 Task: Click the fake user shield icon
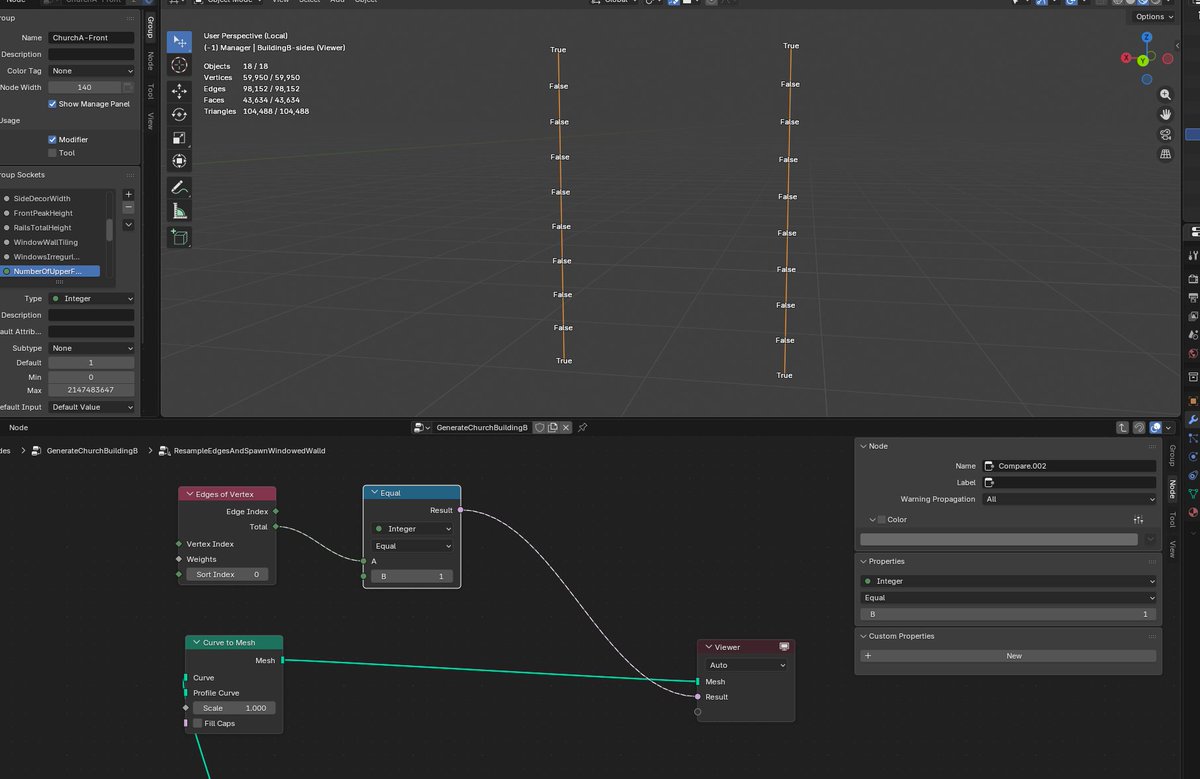click(x=539, y=427)
